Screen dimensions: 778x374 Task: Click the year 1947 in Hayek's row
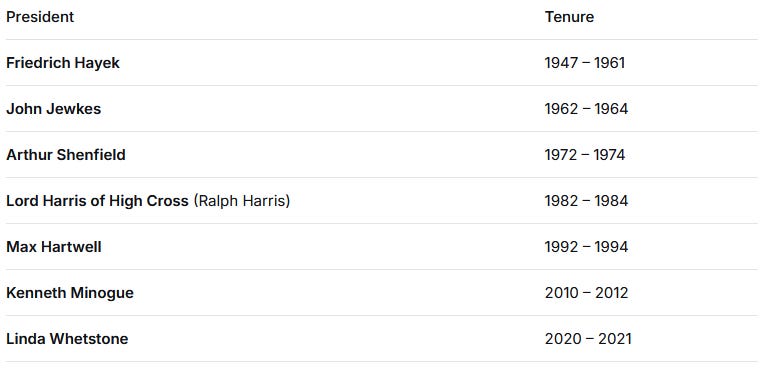click(x=561, y=63)
